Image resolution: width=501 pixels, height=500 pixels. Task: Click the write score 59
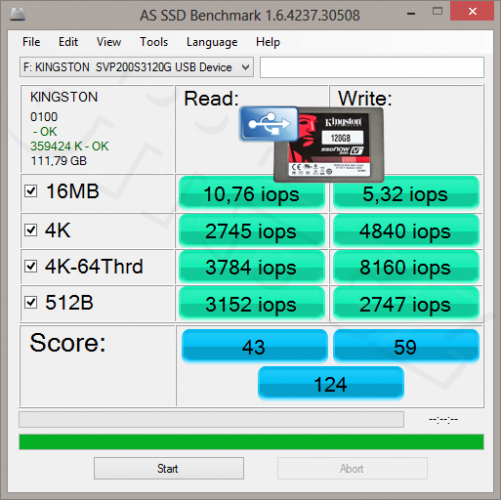[406, 346]
